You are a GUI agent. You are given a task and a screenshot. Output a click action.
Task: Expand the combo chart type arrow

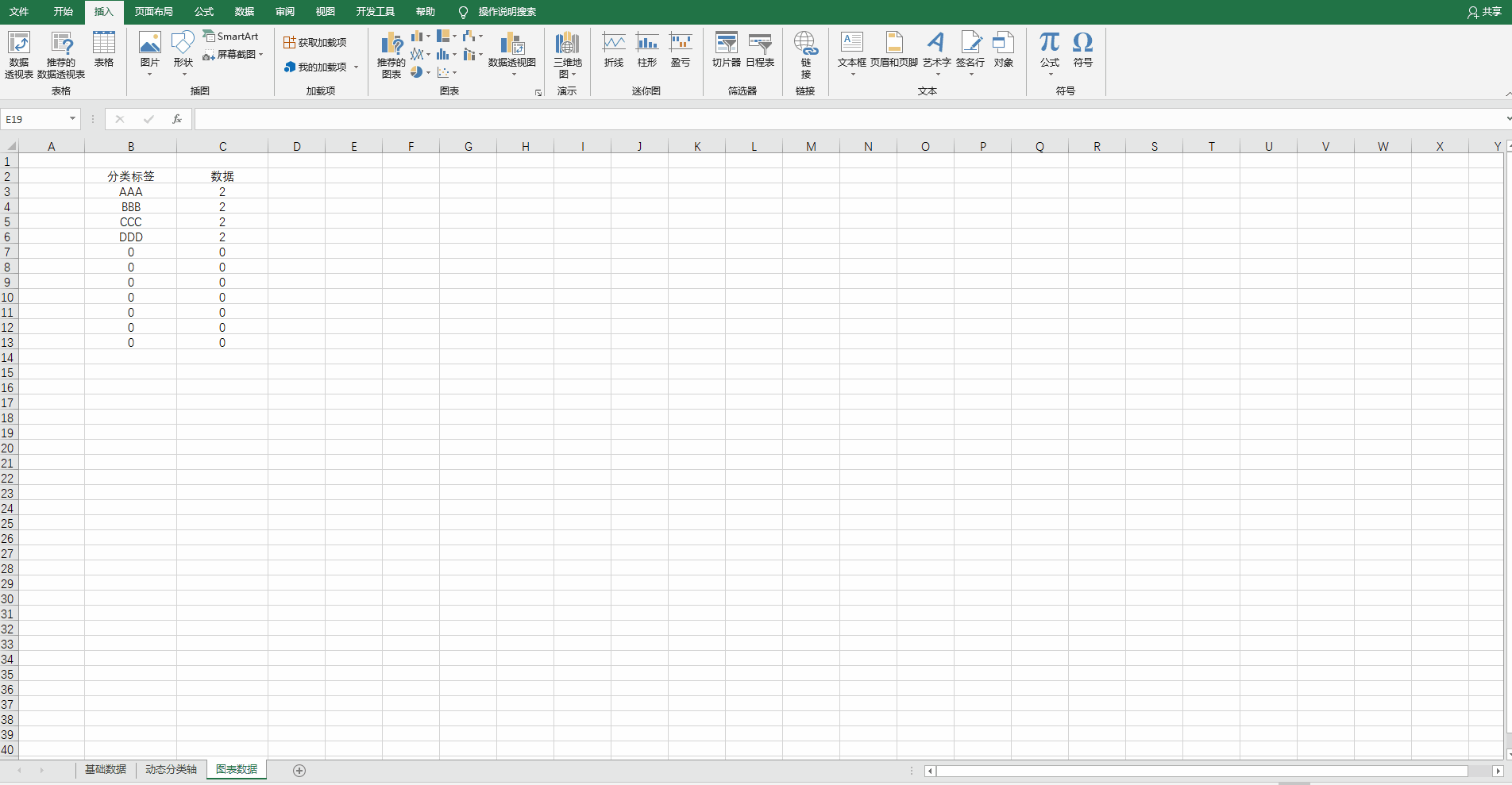481,55
